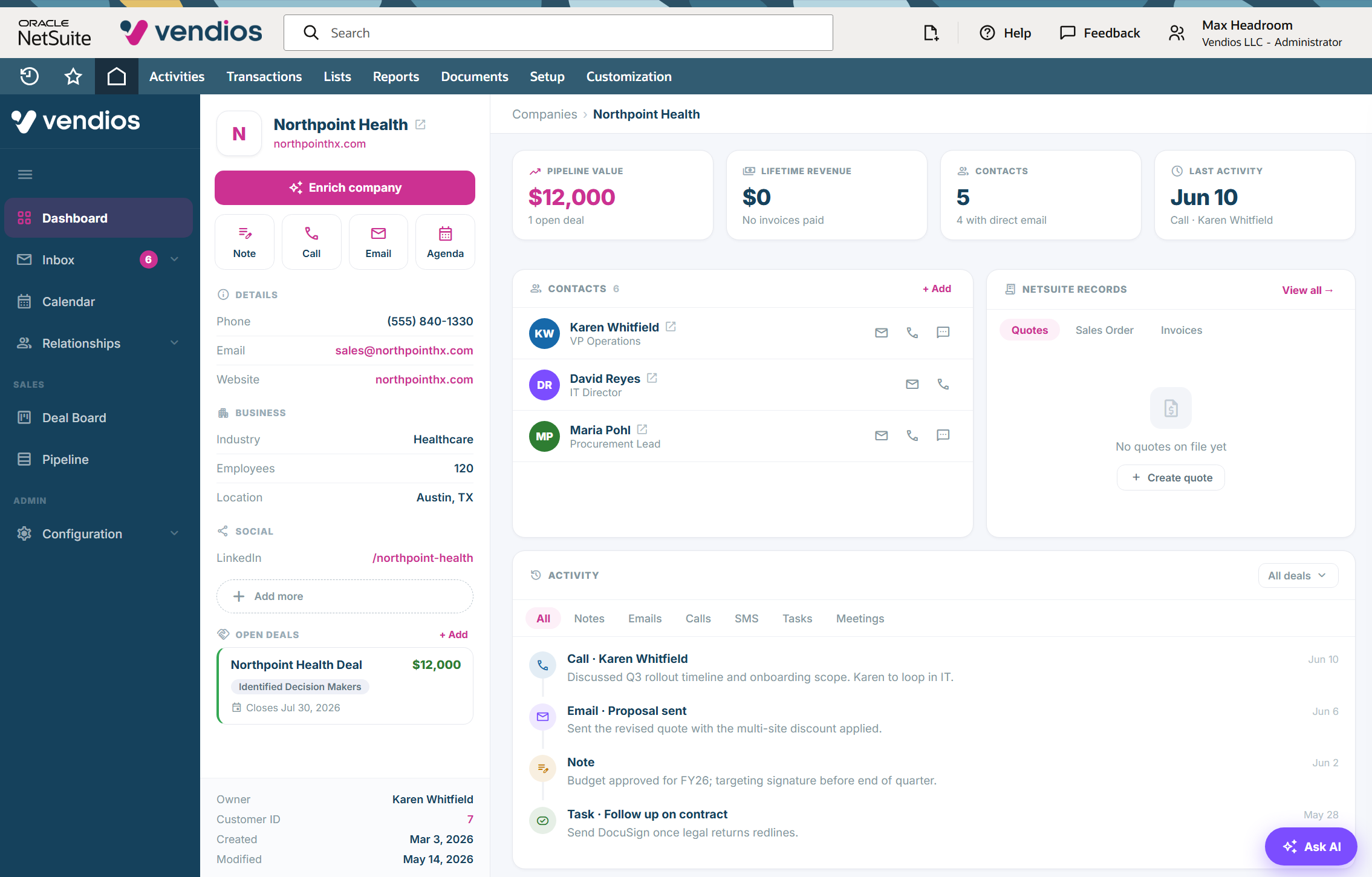
Task: Email Karen Whitfield using the envelope icon
Action: [882, 333]
